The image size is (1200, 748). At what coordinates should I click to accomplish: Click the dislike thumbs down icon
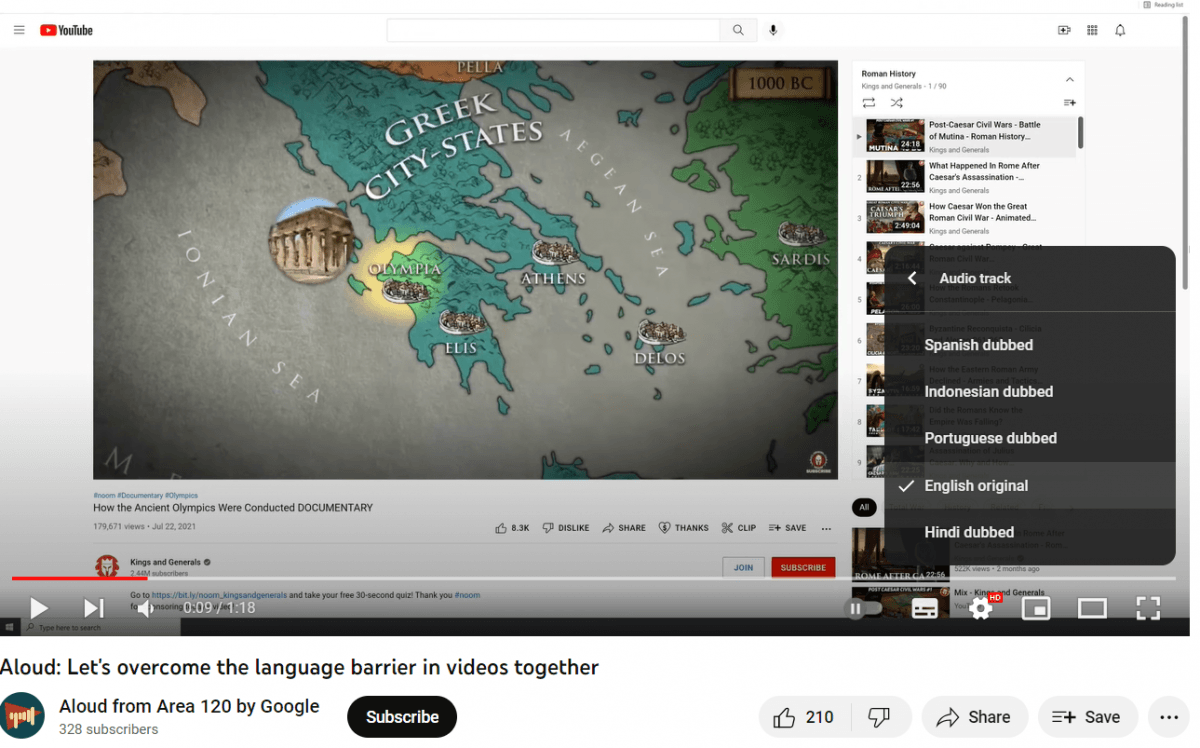879,717
